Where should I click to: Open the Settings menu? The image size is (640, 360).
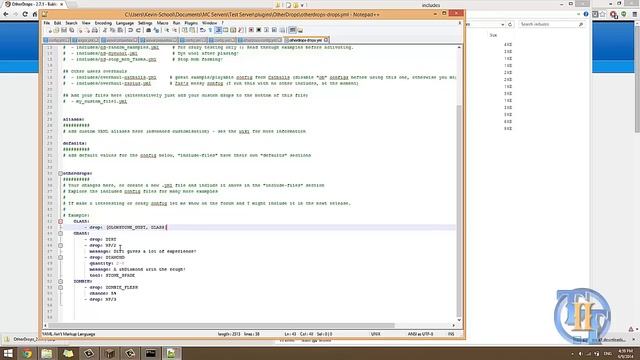(145, 23)
